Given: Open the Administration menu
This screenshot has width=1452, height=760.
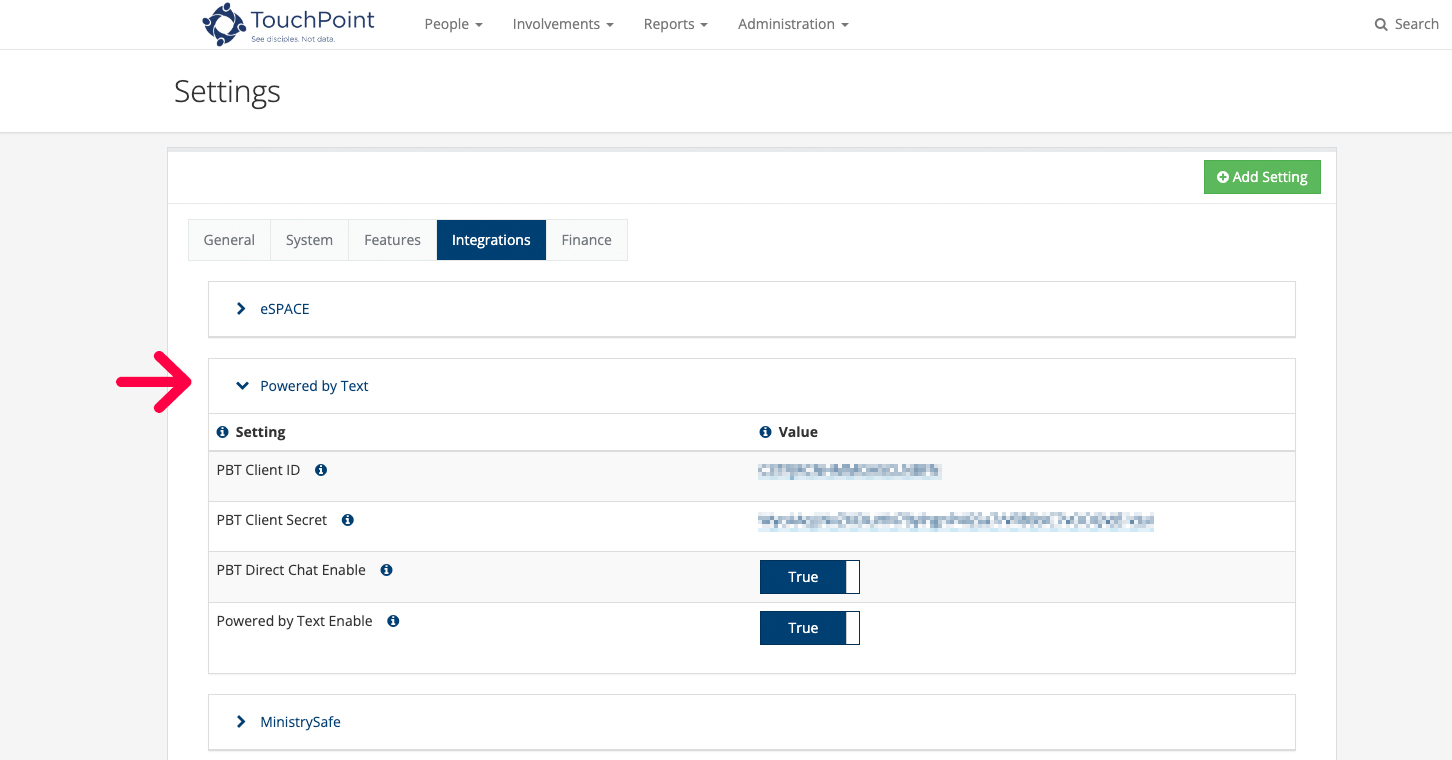Looking at the screenshot, I should click(x=793, y=23).
